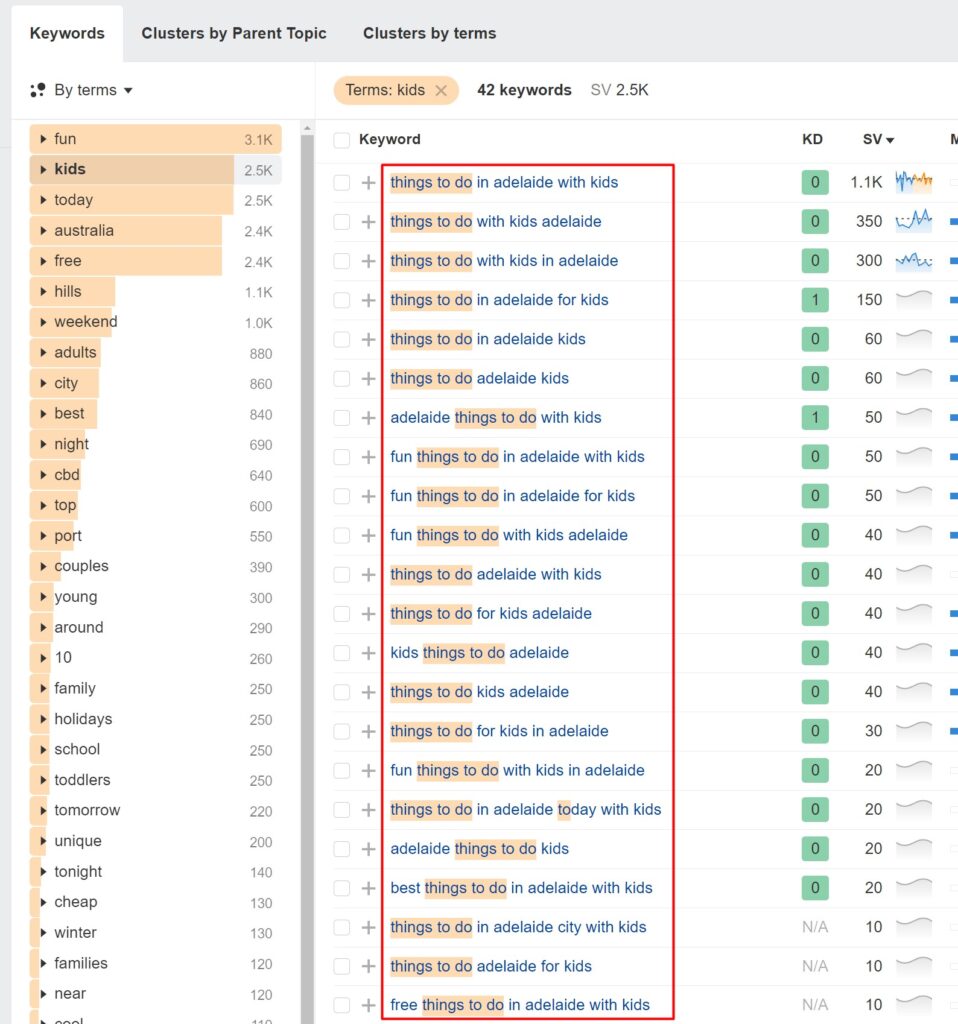Expand the 'free' term group
Viewport: 958px width, 1024px height.
43,261
